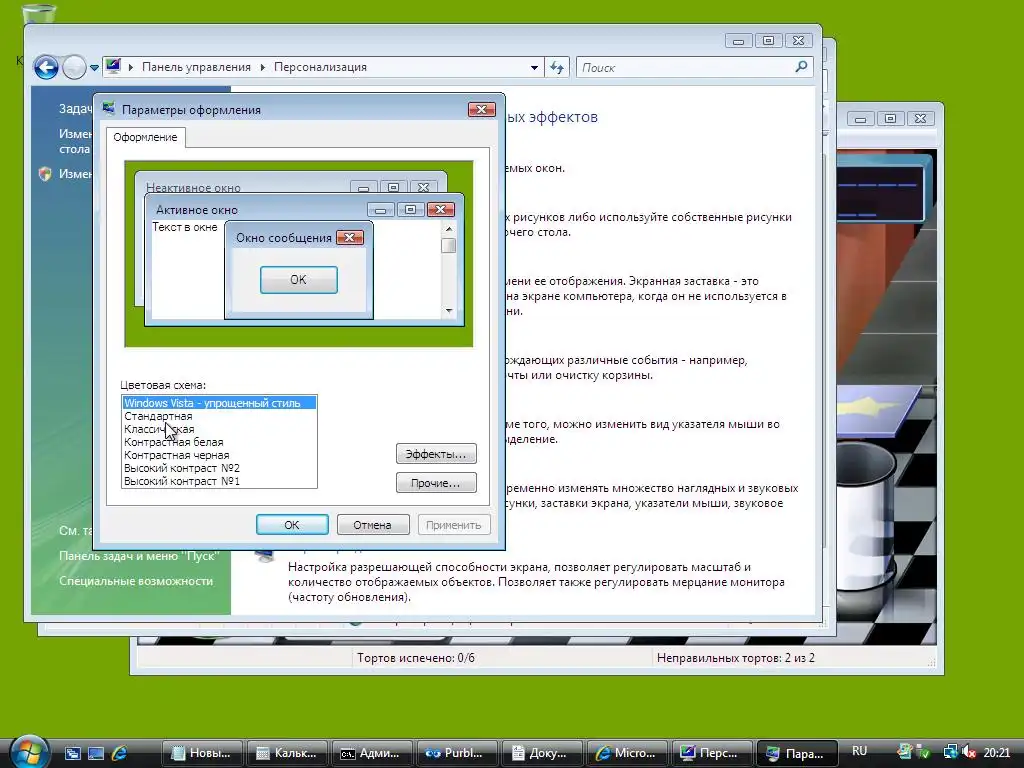Click the display settings icon near bottom

265,556
